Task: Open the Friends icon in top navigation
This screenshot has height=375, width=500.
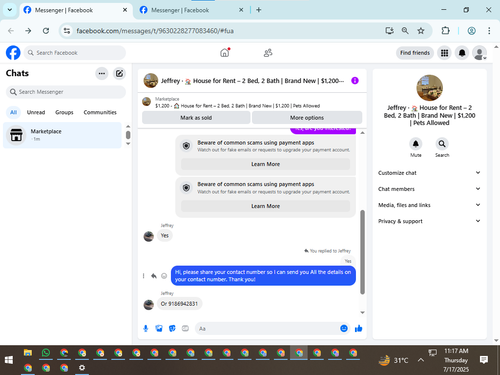Action: (x=268, y=53)
